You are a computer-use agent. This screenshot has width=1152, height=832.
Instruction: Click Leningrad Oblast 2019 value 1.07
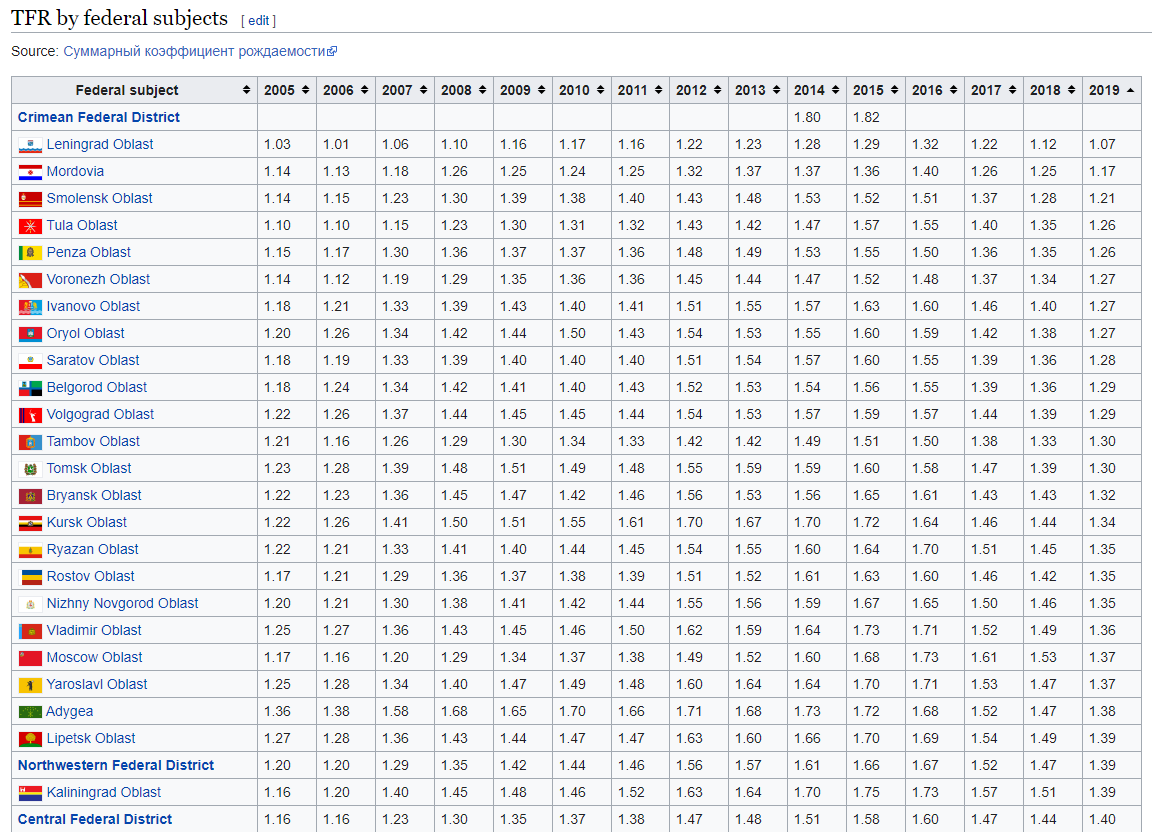coord(1102,144)
